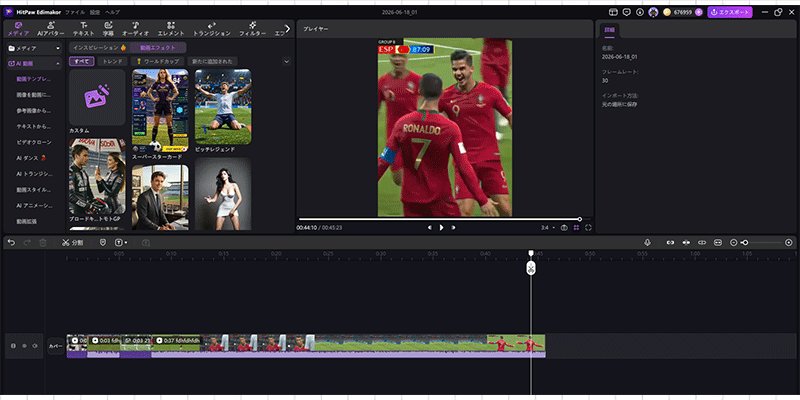Select the スーパースターカード template

(160, 110)
